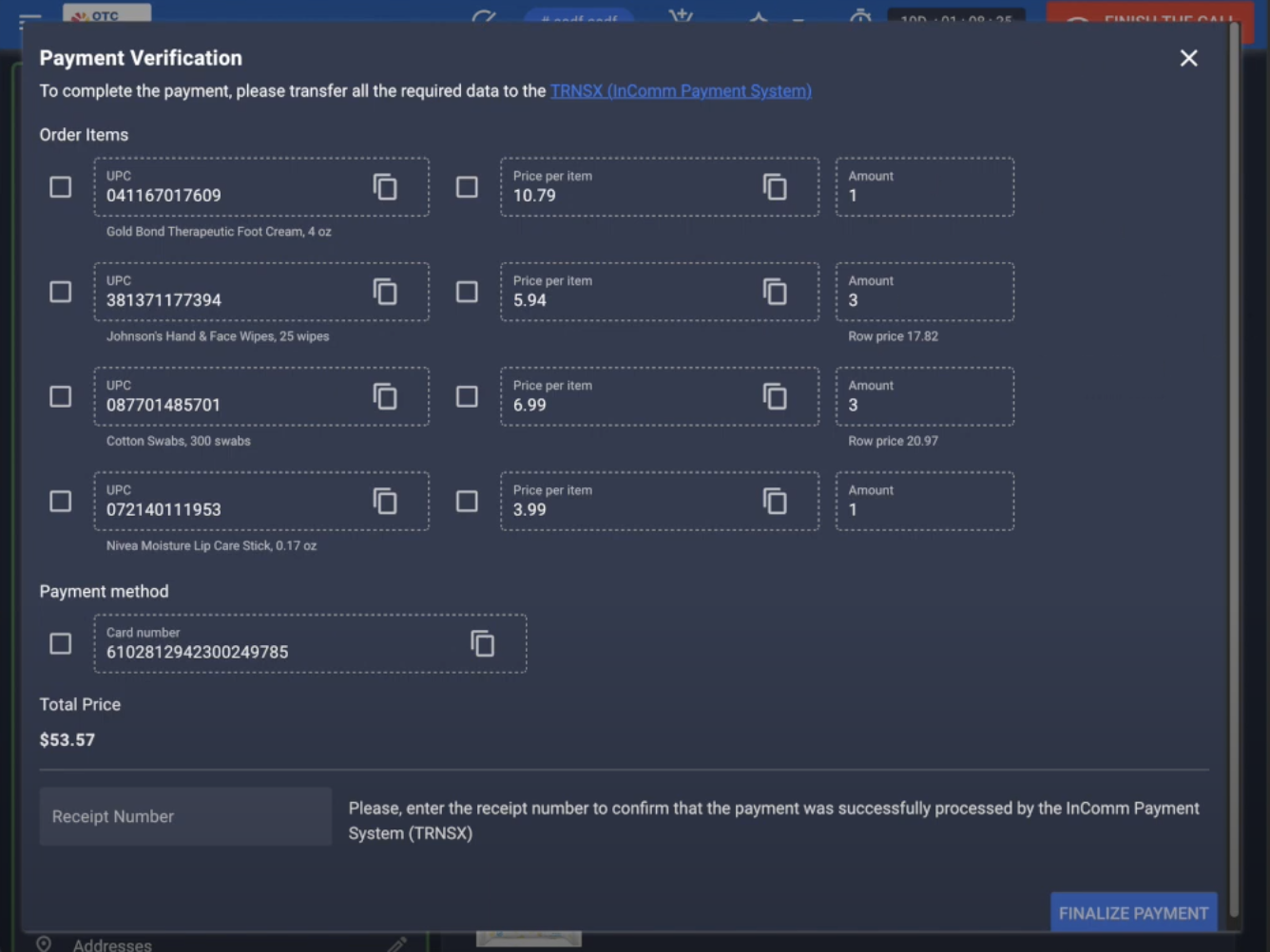The height and width of the screenshot is (952, 1270).
Task: Check the Cotton Swabs UPC checkbox
Action: pyautogui.click(x=61, y=396)
